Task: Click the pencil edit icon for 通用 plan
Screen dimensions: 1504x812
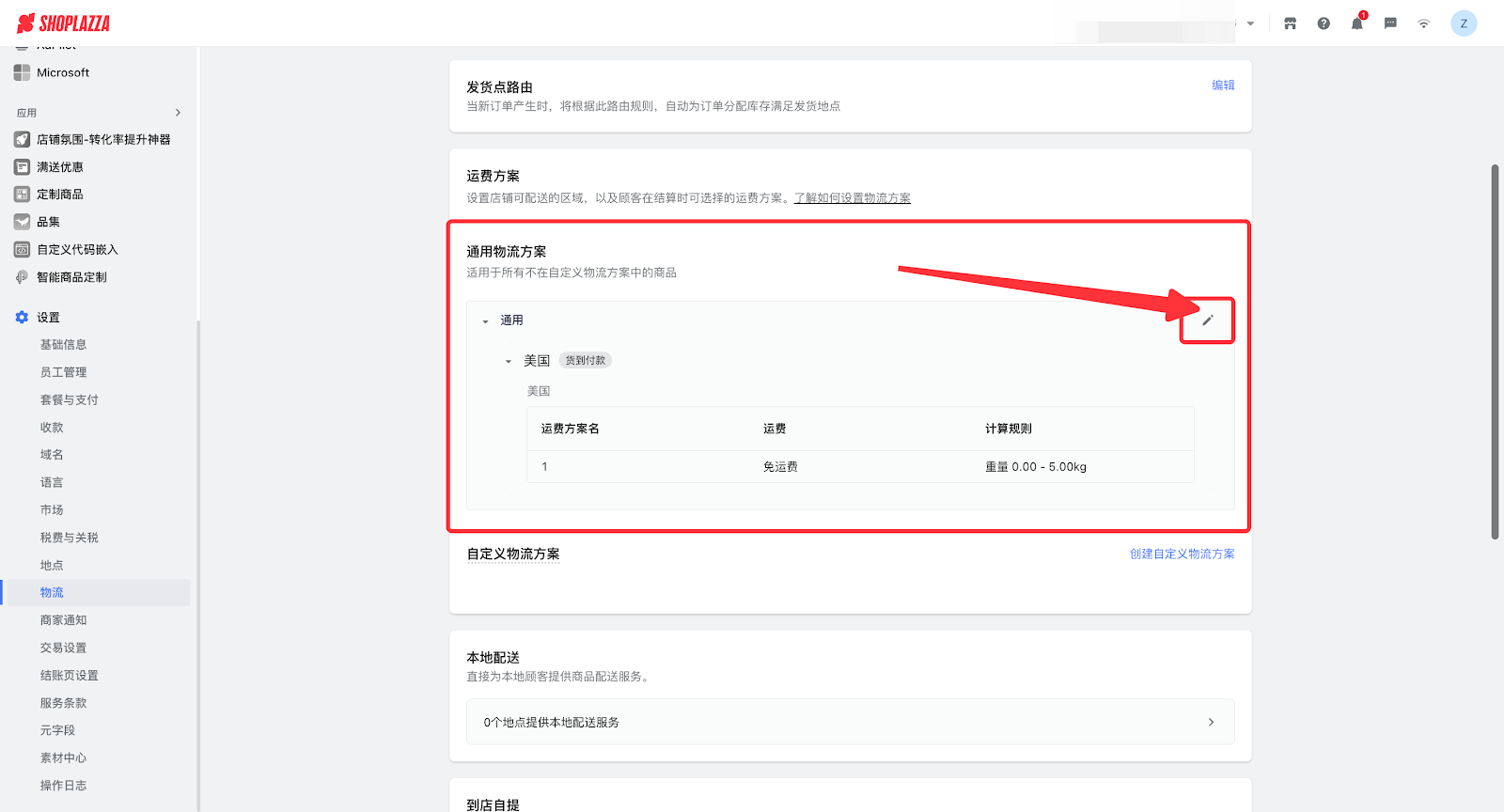Action: (1208, 320)
